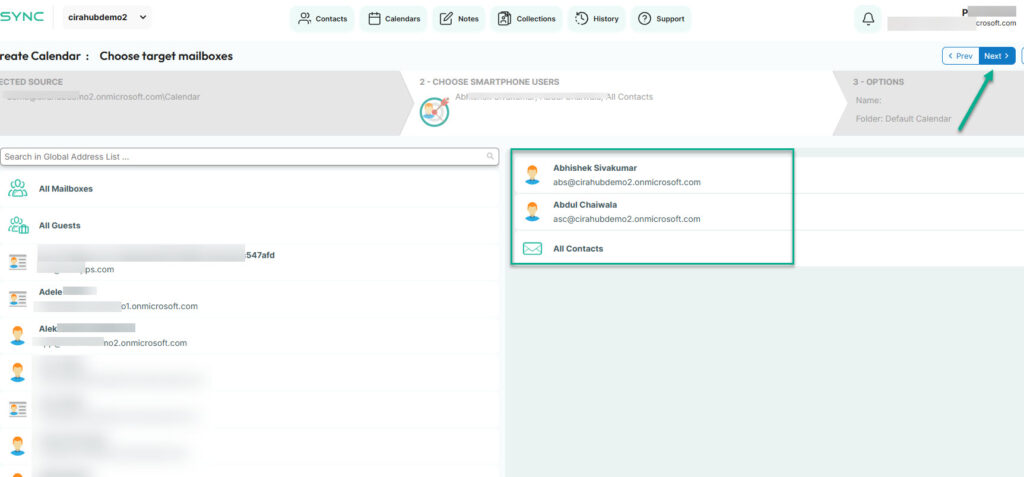Select All Mailboxes in the list
The image size is (1024, 477).
[251, 189]
